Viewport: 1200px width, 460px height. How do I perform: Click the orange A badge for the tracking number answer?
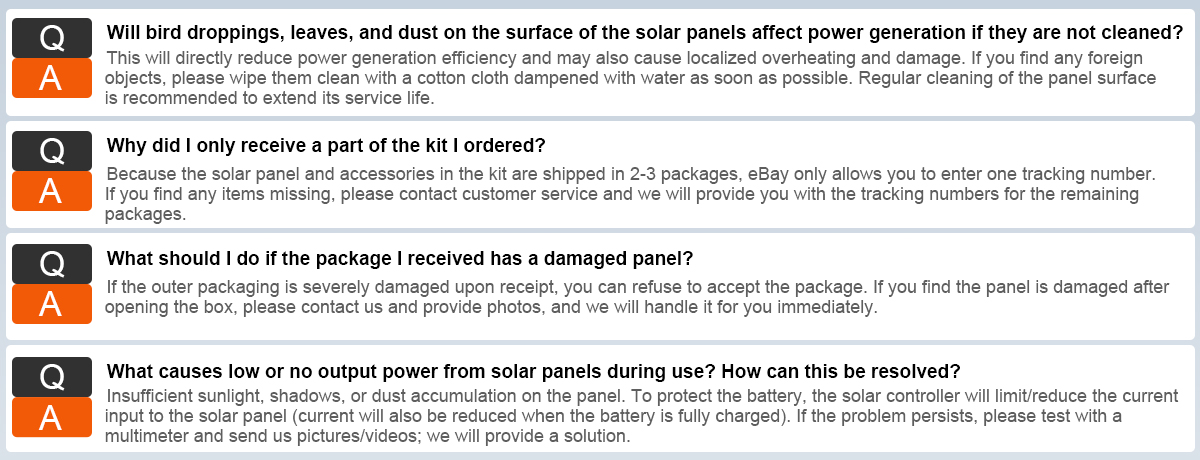(52, 191)
